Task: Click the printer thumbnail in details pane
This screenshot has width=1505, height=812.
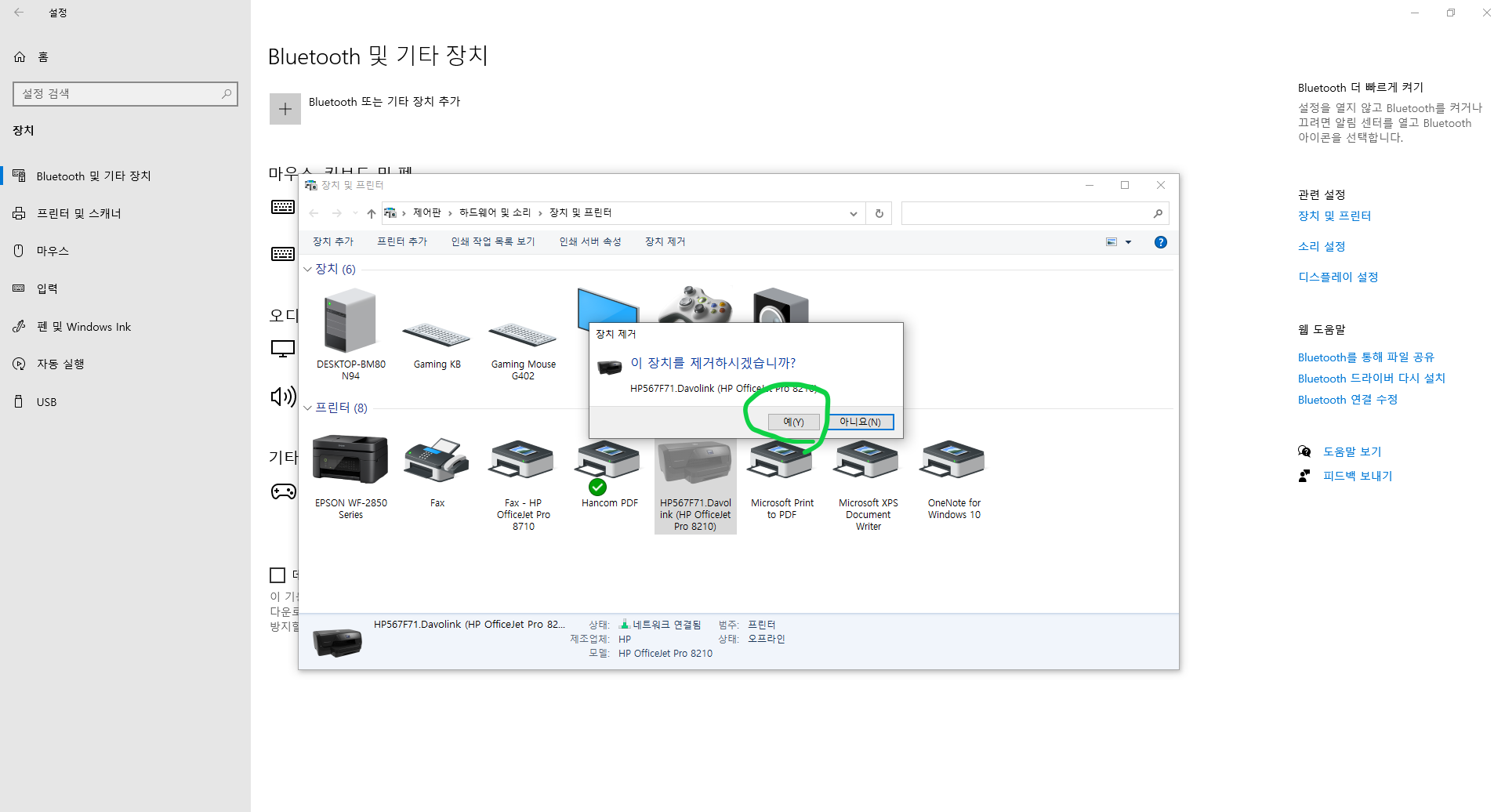Action: (337, 642)
